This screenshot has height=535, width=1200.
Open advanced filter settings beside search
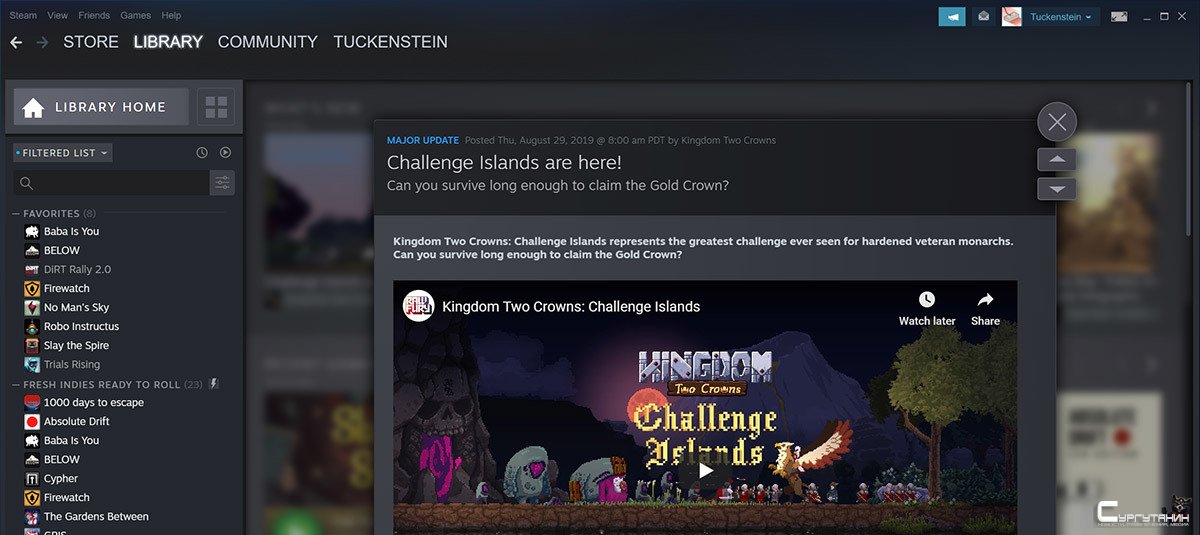[x=222, y=183]
